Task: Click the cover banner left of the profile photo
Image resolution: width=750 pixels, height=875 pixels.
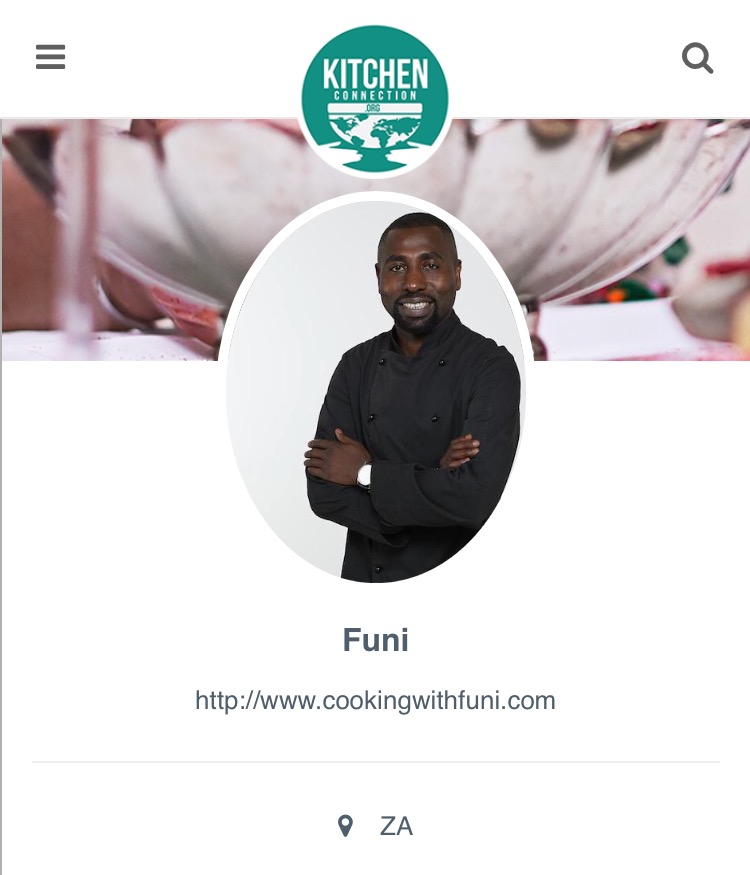Action: (112, 240)
